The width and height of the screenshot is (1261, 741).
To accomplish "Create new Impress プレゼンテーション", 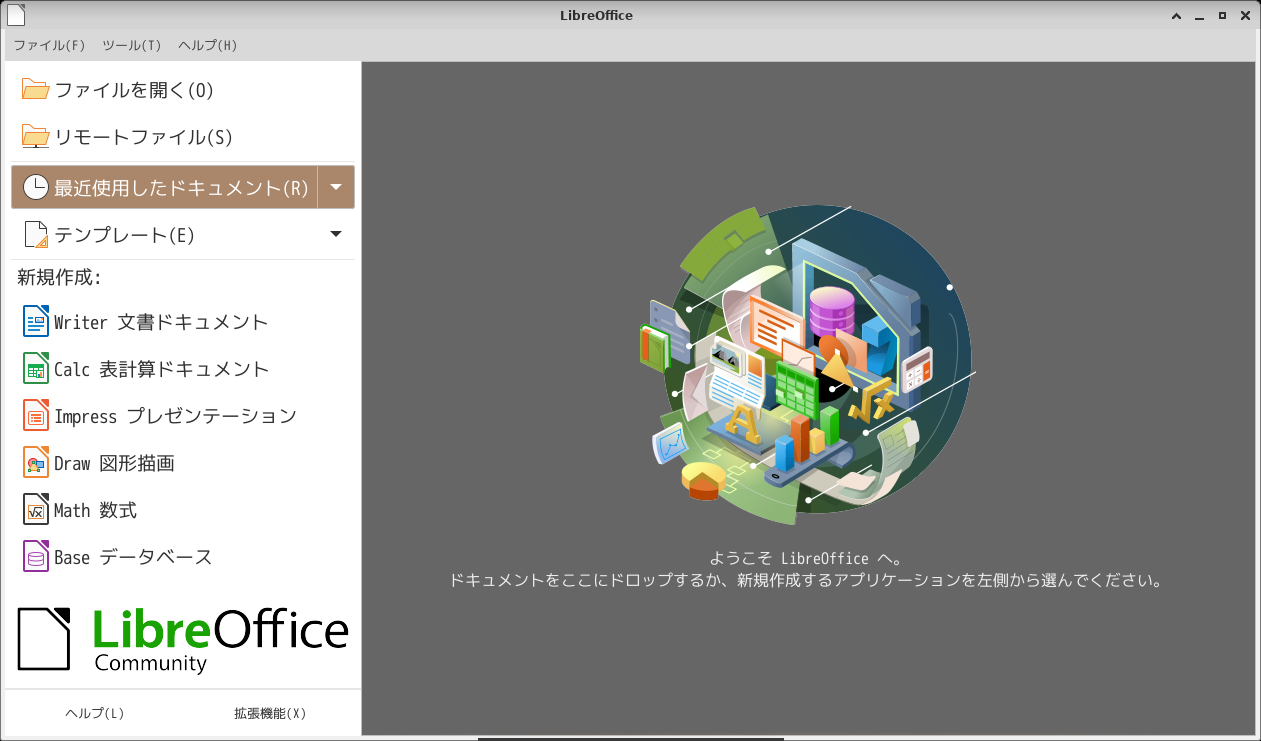I will pyautogui.click(x=183, y=416).
